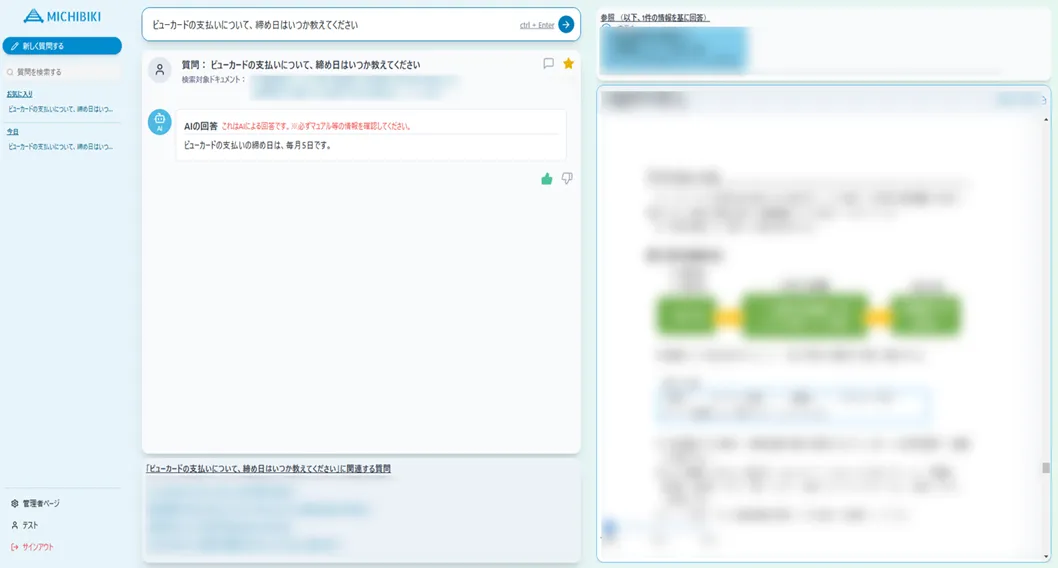Sign out using サインアウト
1058x568 pixels.
tap(37, 547)
